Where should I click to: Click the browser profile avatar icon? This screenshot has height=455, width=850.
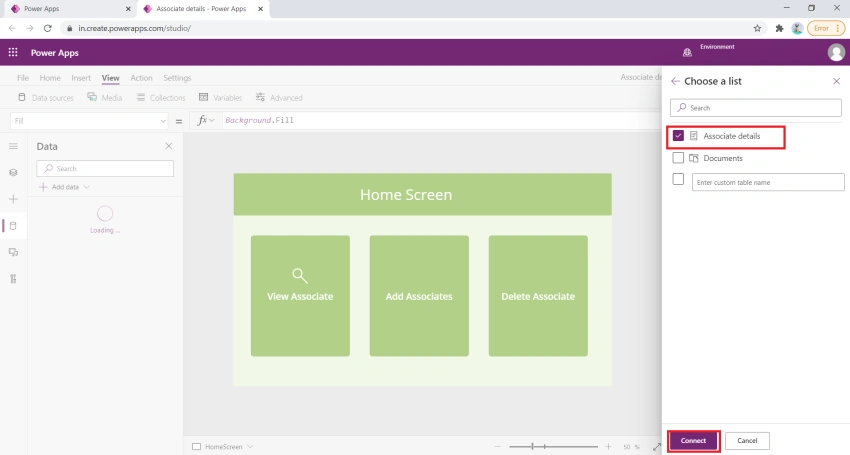(x=797, y=28)
